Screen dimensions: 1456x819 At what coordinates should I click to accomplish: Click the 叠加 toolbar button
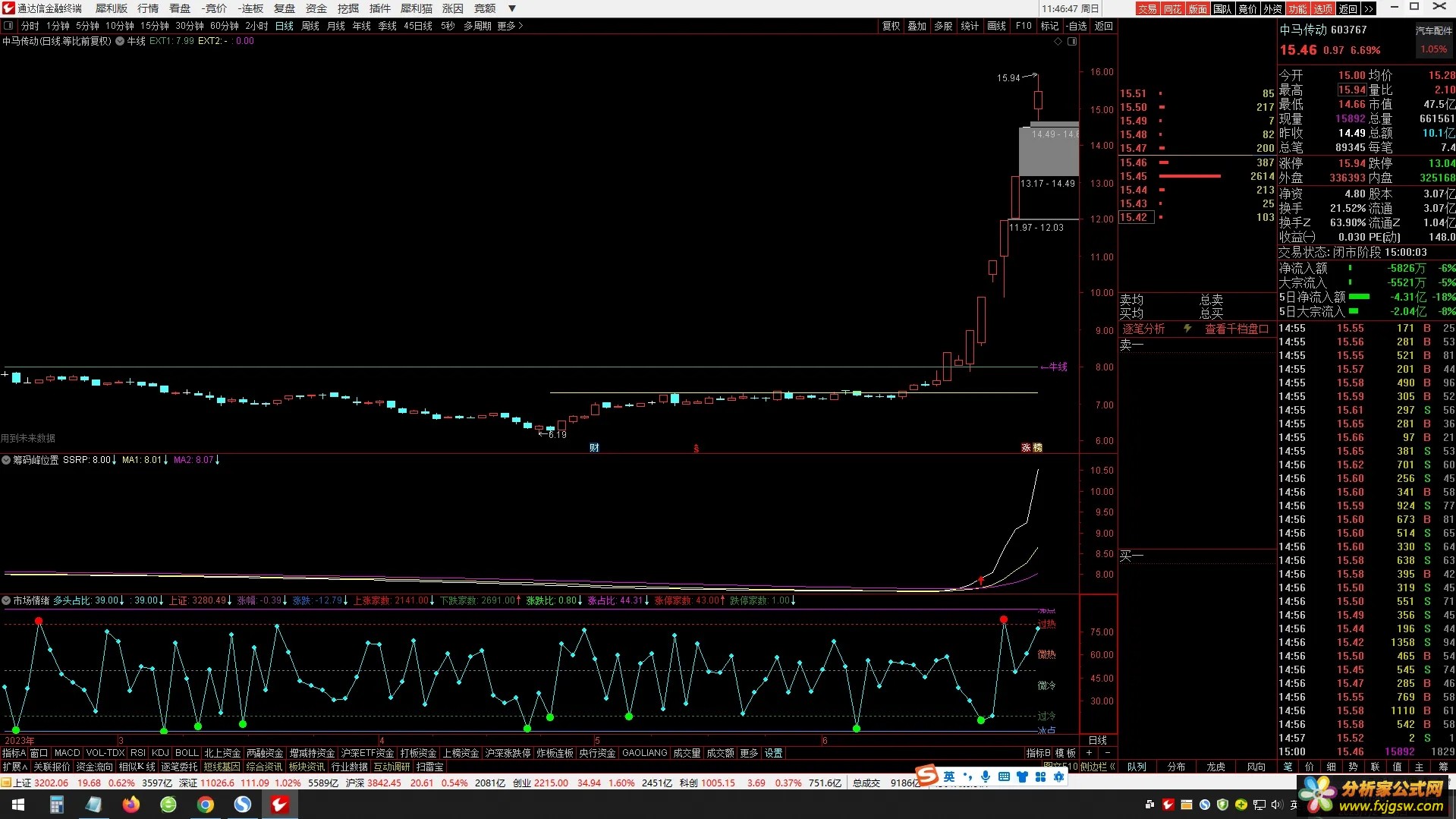tap(917, 26)
